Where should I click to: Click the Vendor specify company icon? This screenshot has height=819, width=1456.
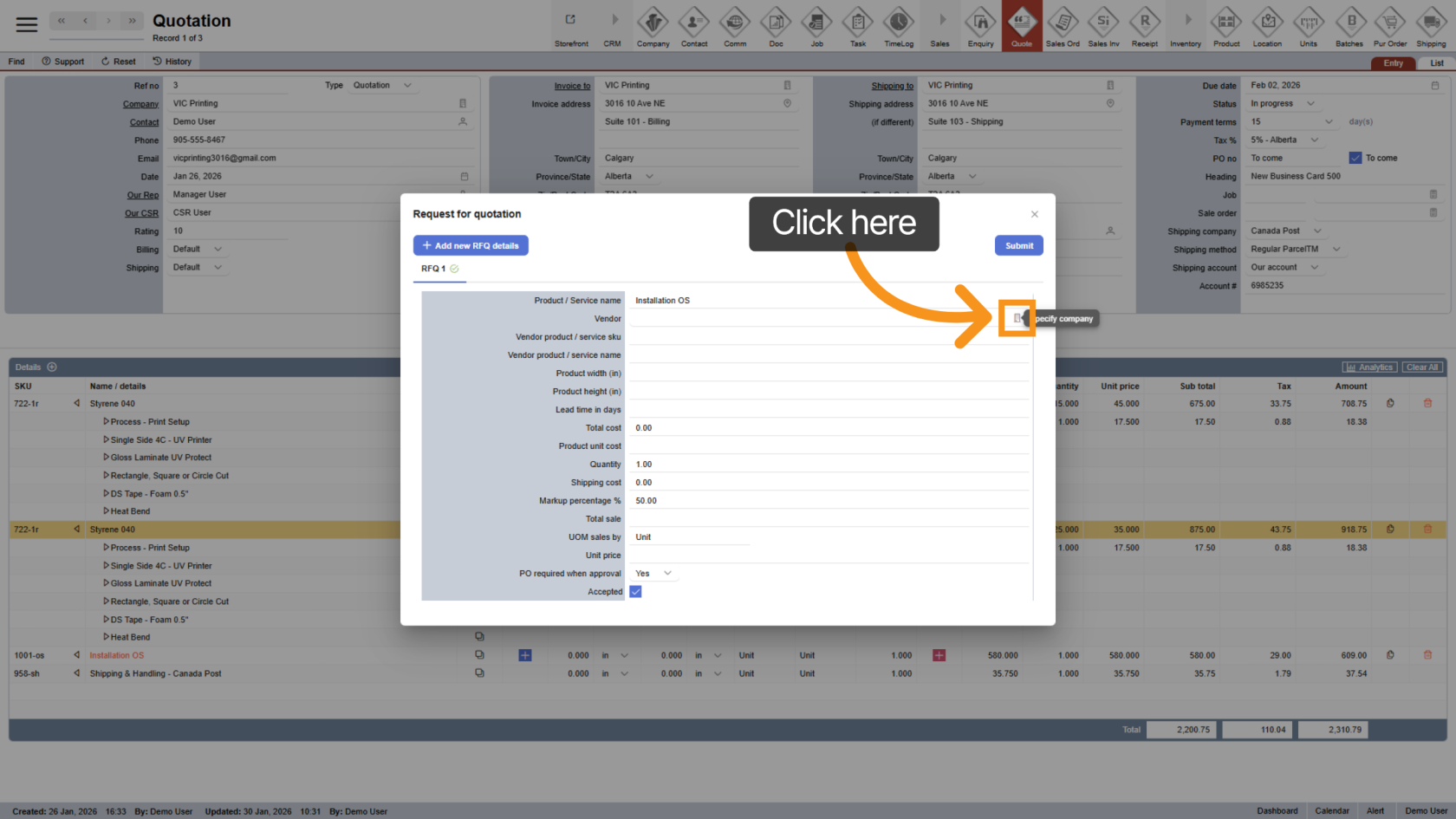(x=1017, y=319)
